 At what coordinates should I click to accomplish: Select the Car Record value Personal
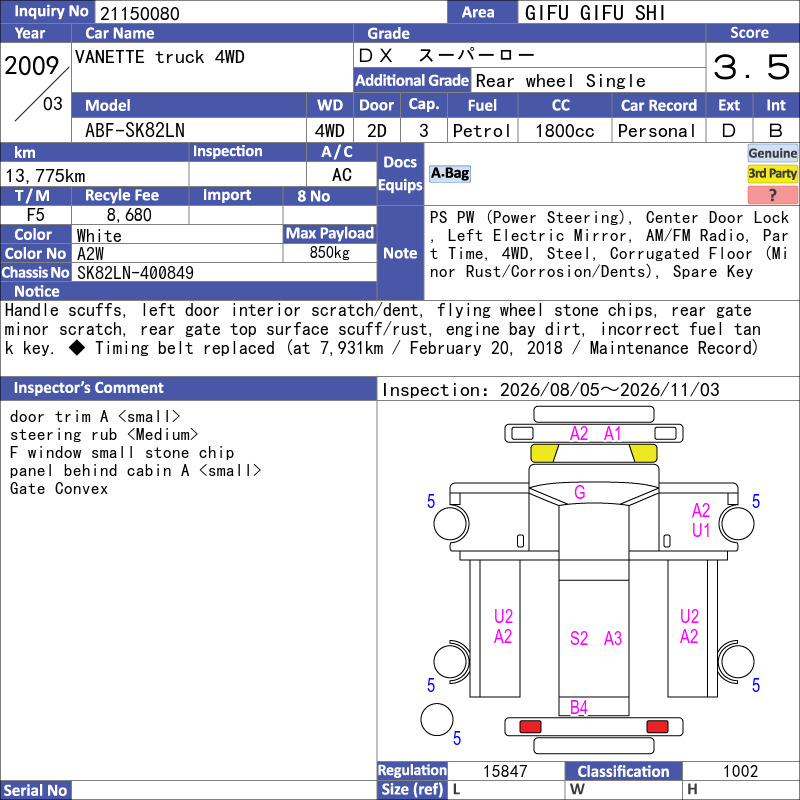(x=657, y=131)
